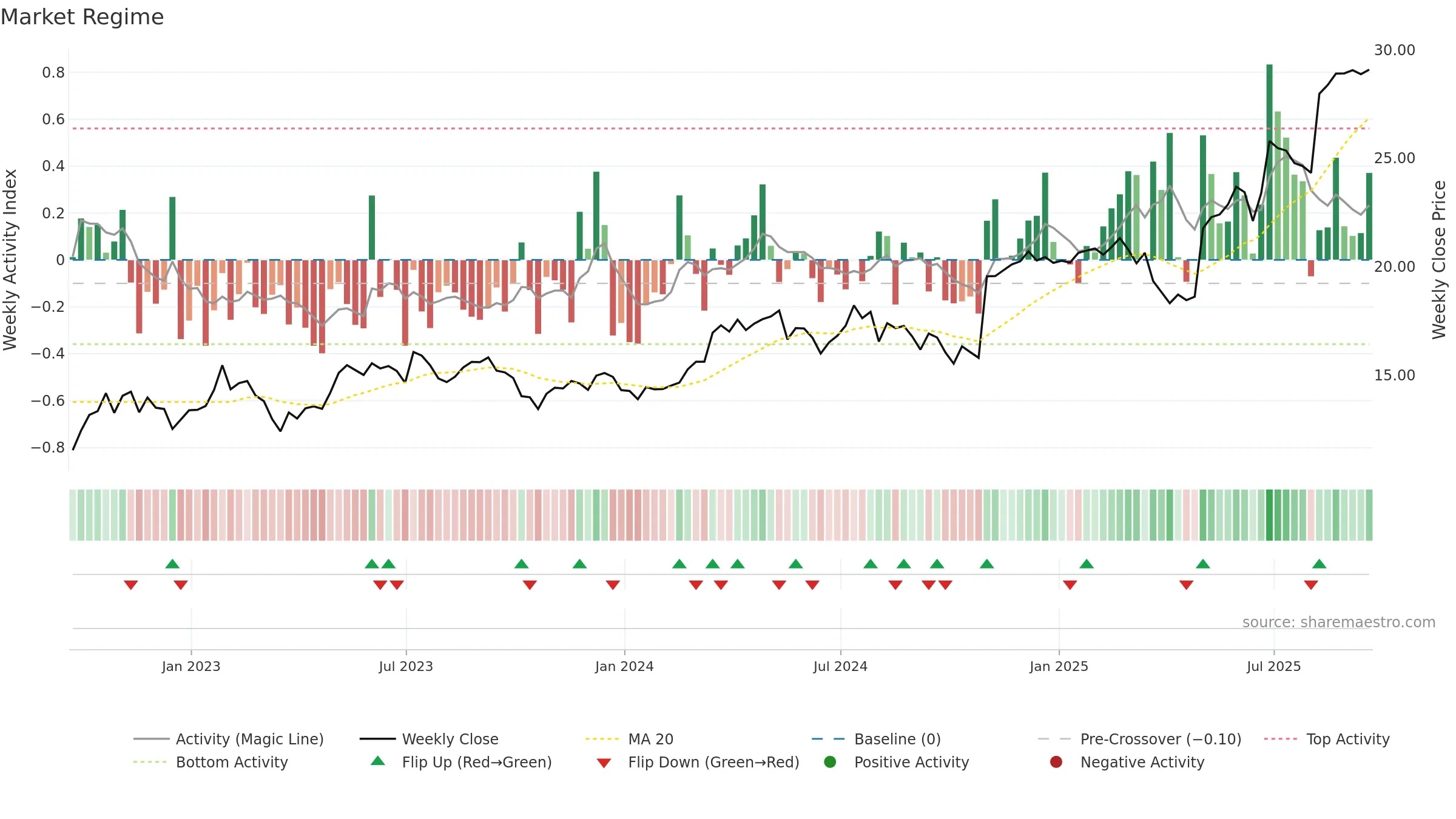Image resolution: width=1456 pixels, height=819 pixels.
Task: Click the darkest green cell in the regime heat strip
Action: click(1269, 515)
